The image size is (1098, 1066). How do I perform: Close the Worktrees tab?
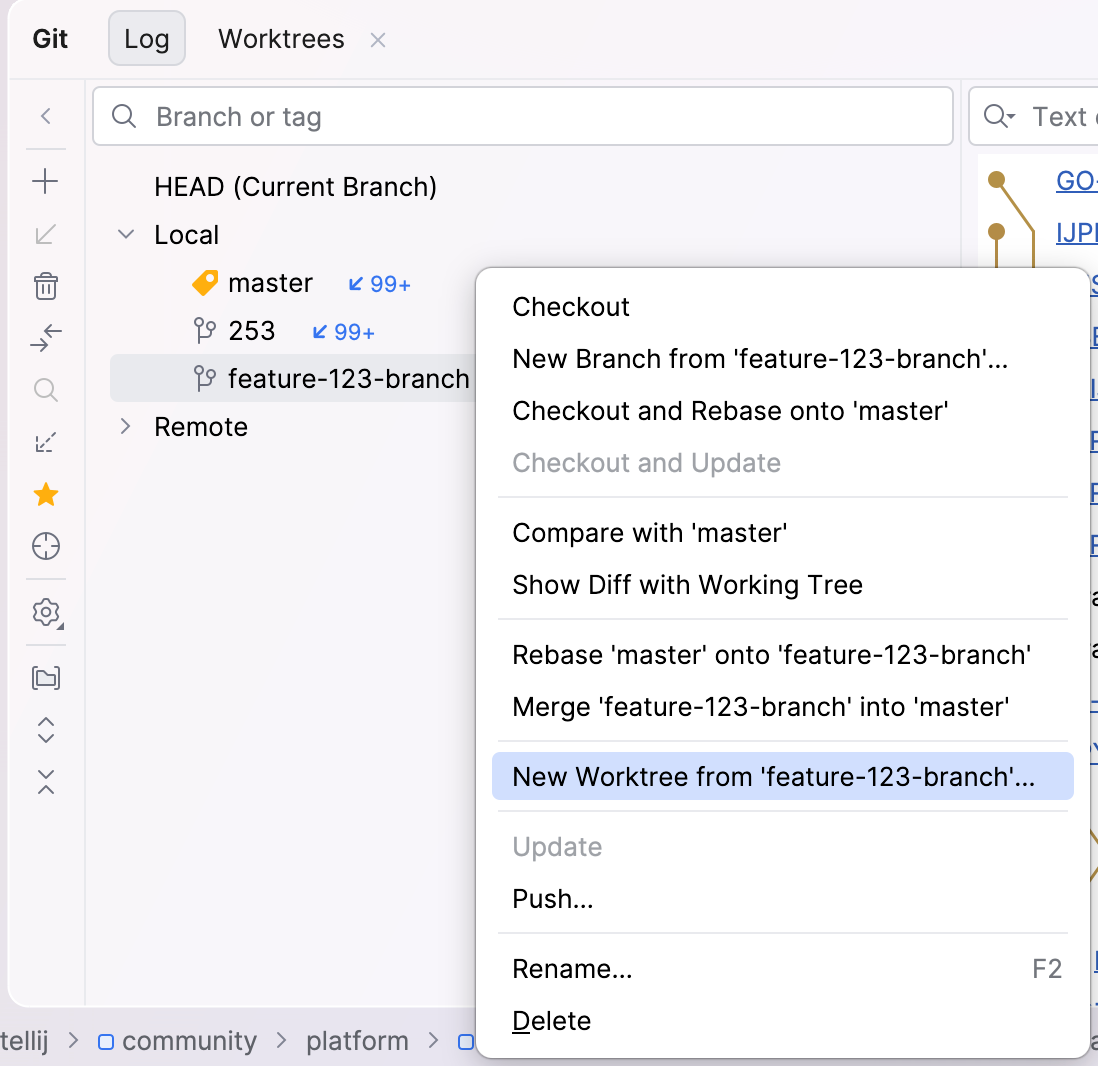[378, 41]
